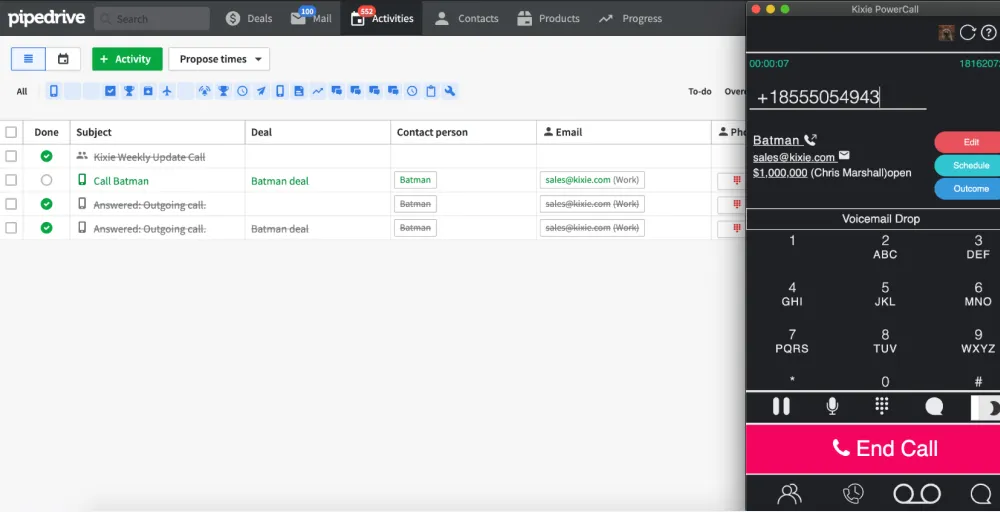The image size is (1000, 512).
Task: Select checkbox for Call Batman row
Action: coord(11,180)
